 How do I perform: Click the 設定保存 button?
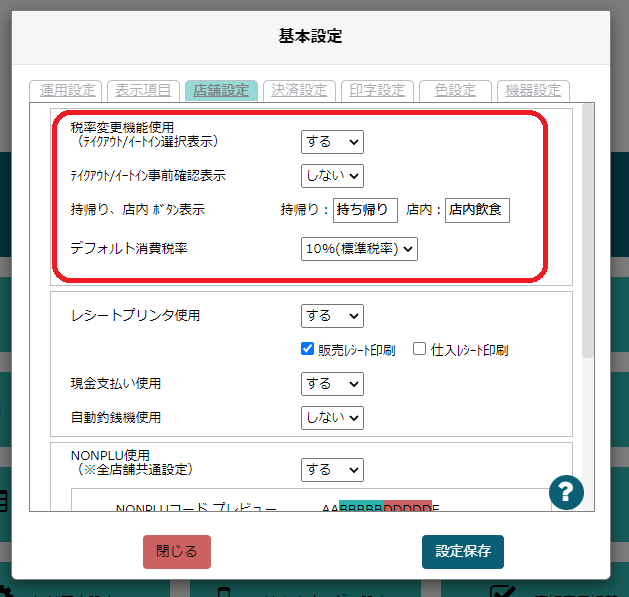(x=462, y=552)
